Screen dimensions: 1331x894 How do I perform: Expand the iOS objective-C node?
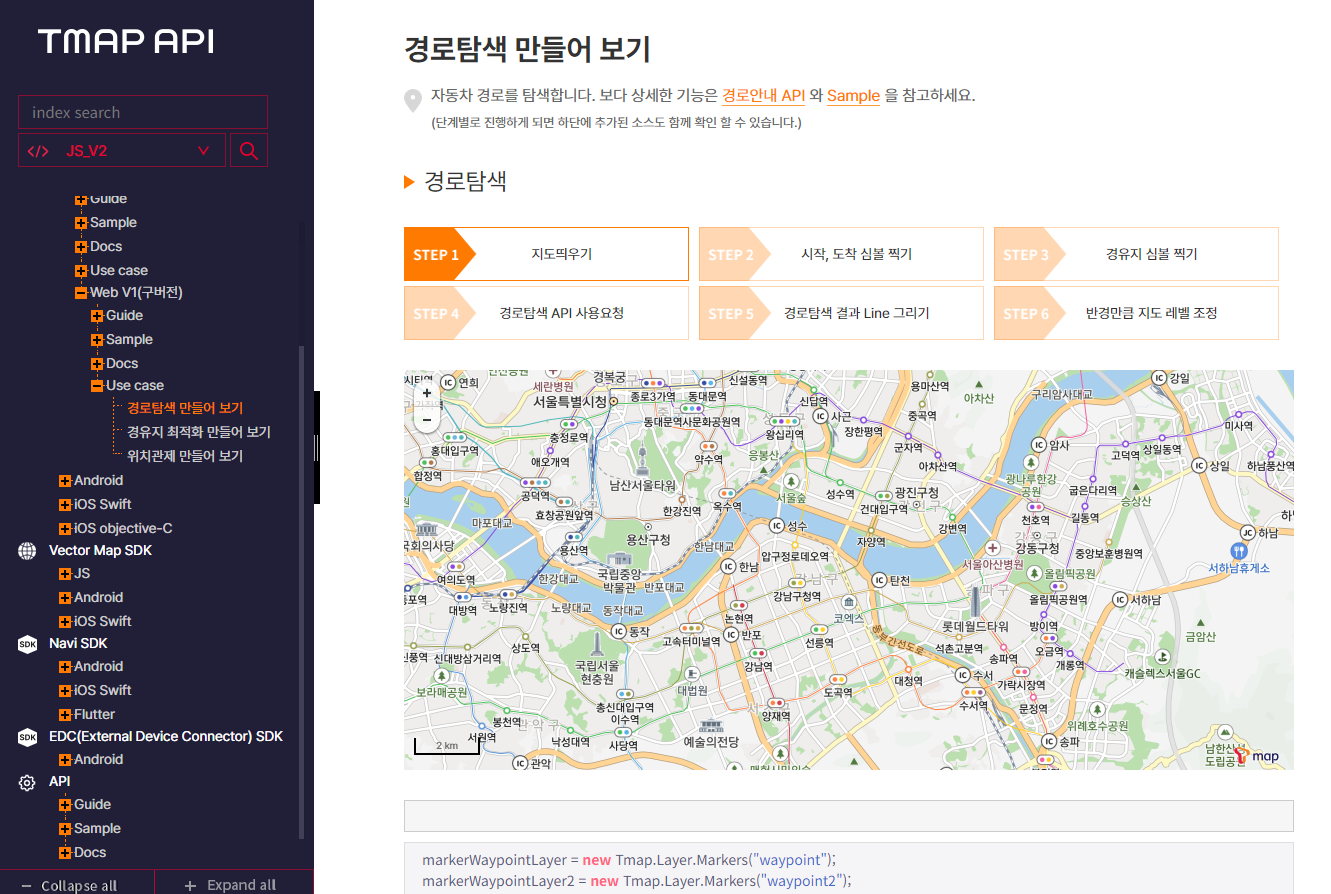point(65,529)
